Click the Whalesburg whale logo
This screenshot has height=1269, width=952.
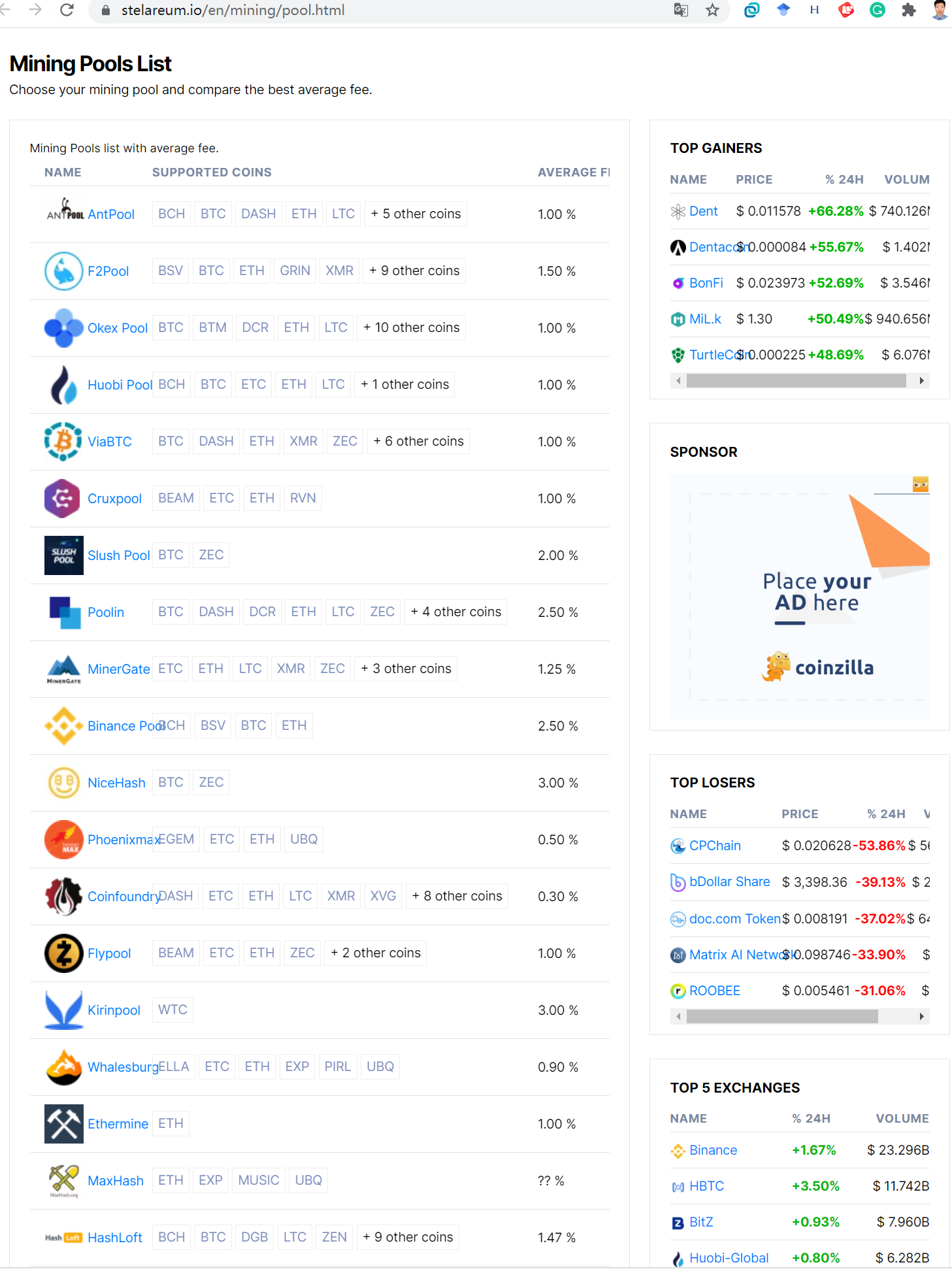64,1067
